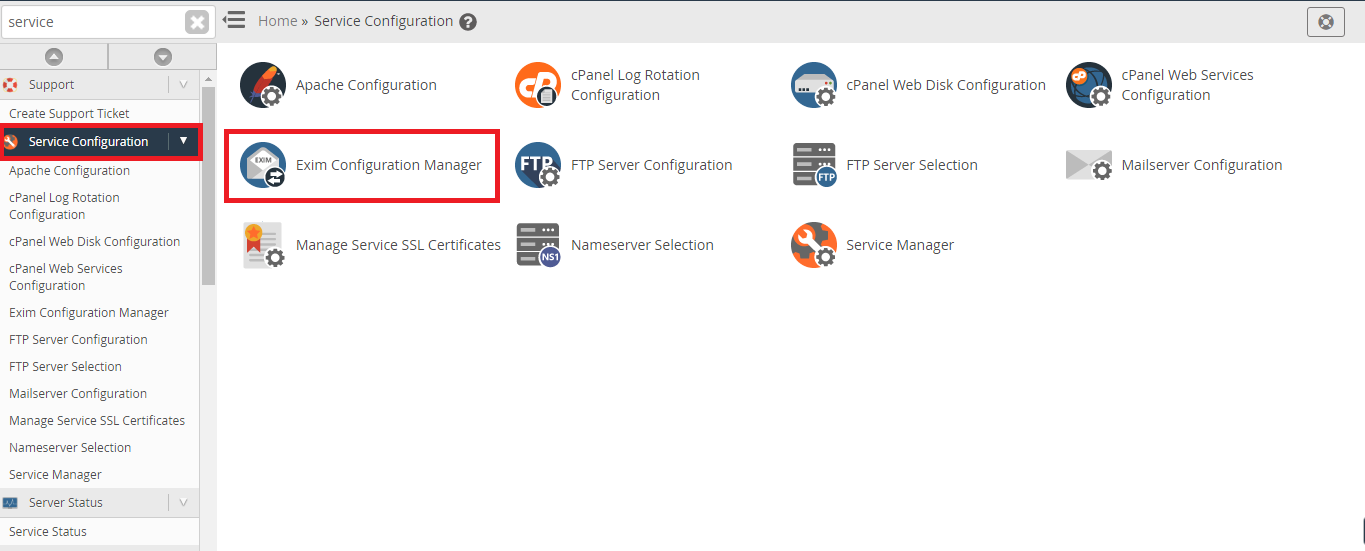The image size is (1365, 551).
Task: Open the cPanel Web Disk Configuration icon
Action: 813,85
